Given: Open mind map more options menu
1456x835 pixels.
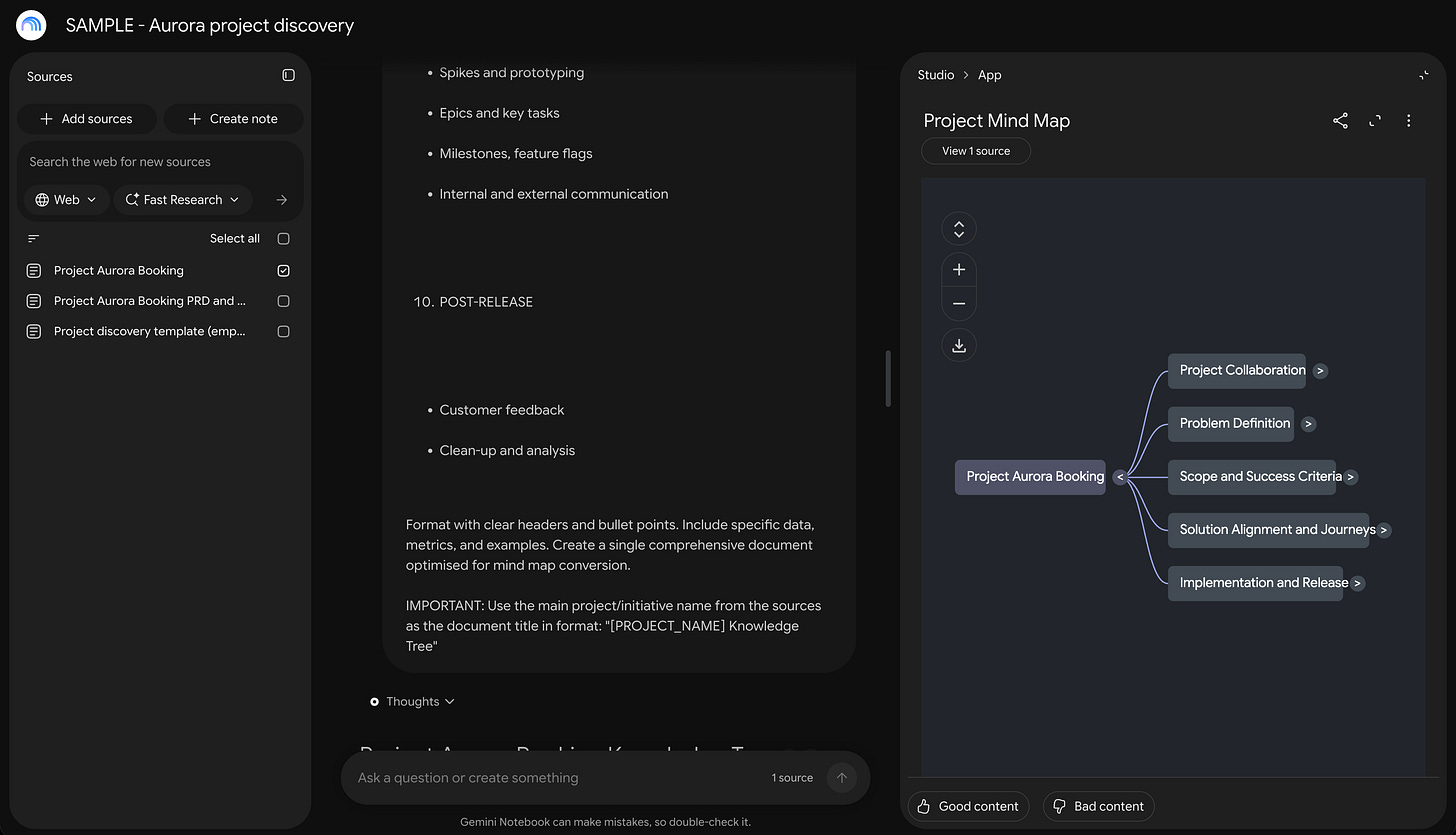Looking at the screenshot, I should coord(1409,121).
